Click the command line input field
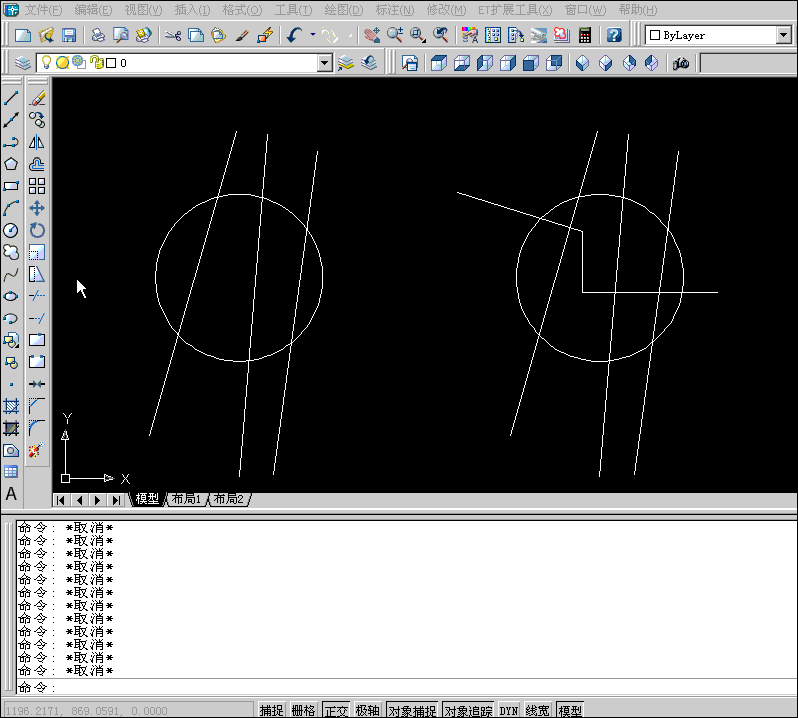Viewport: 798px width, 718px height. pyautogui.click(x=406, y=687)
